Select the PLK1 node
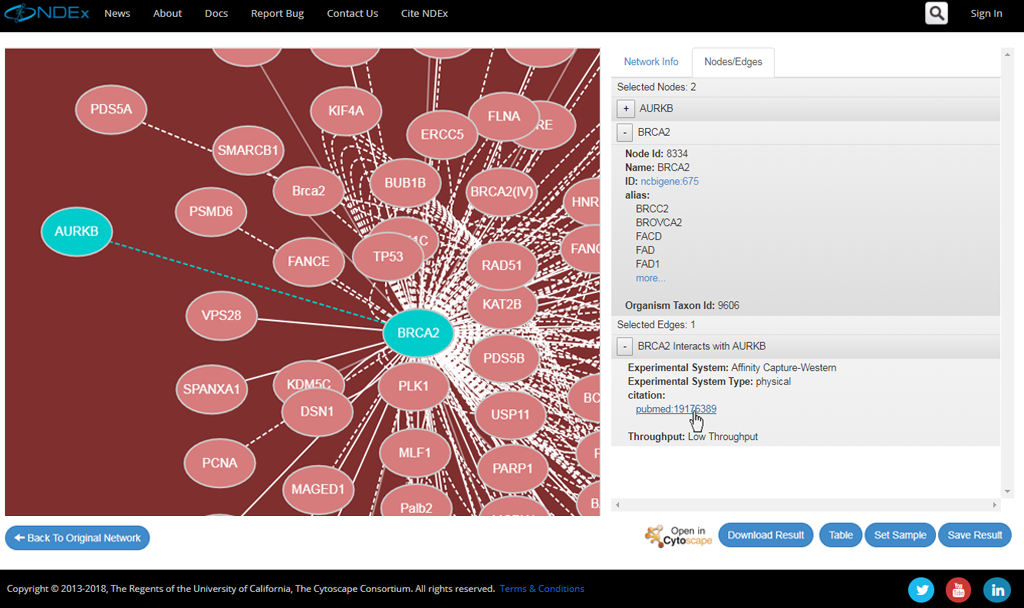1024x608 pixels. pyautogui.click(x=413, y=386)
